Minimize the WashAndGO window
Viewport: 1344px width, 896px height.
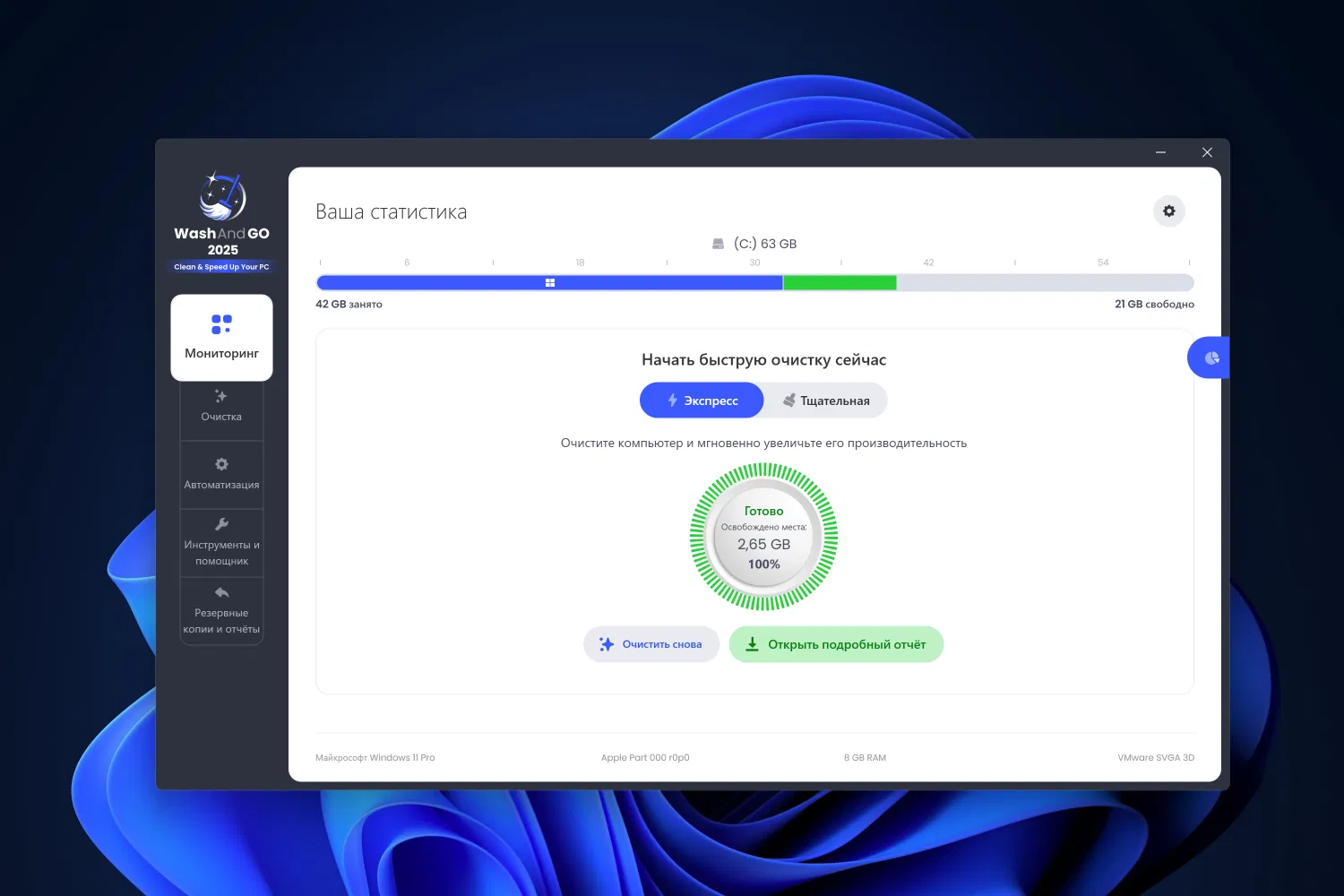click(1160, 152)
